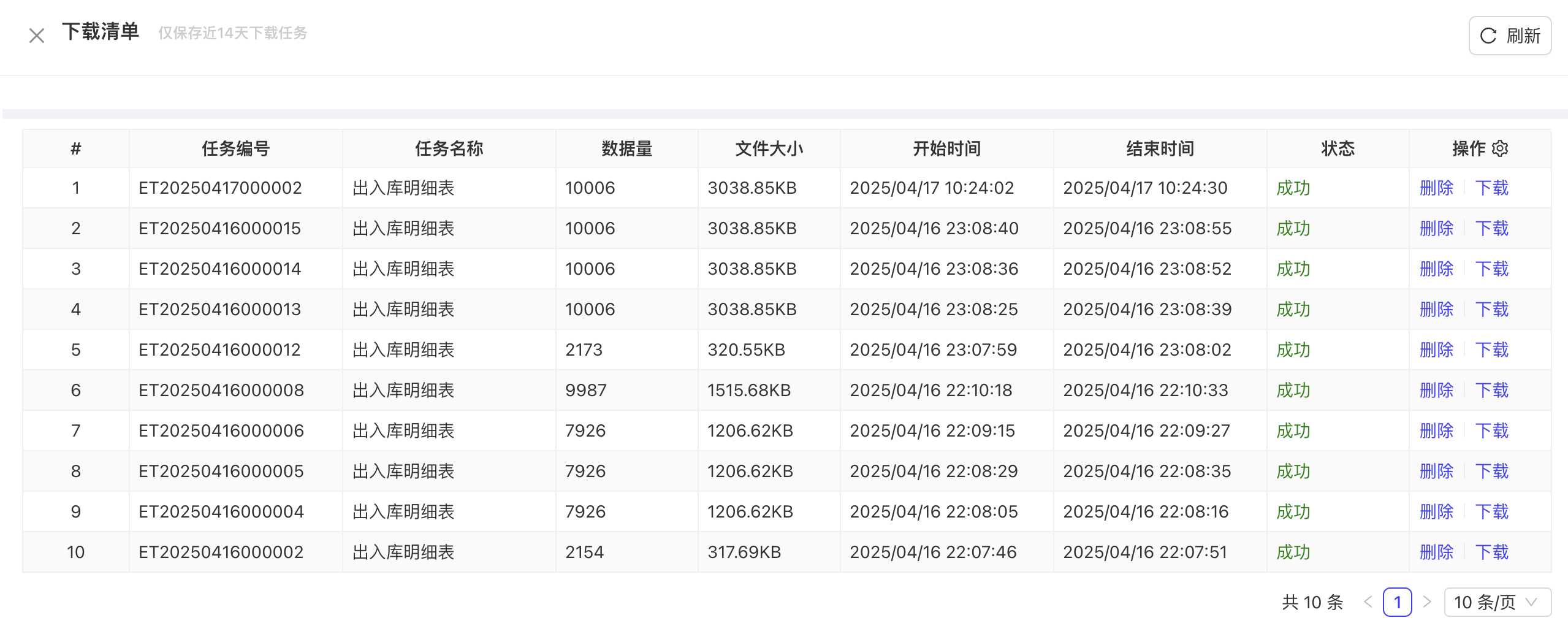Go to previous page arrow
Screen dimensions: 1568x623
(1368, 602)
